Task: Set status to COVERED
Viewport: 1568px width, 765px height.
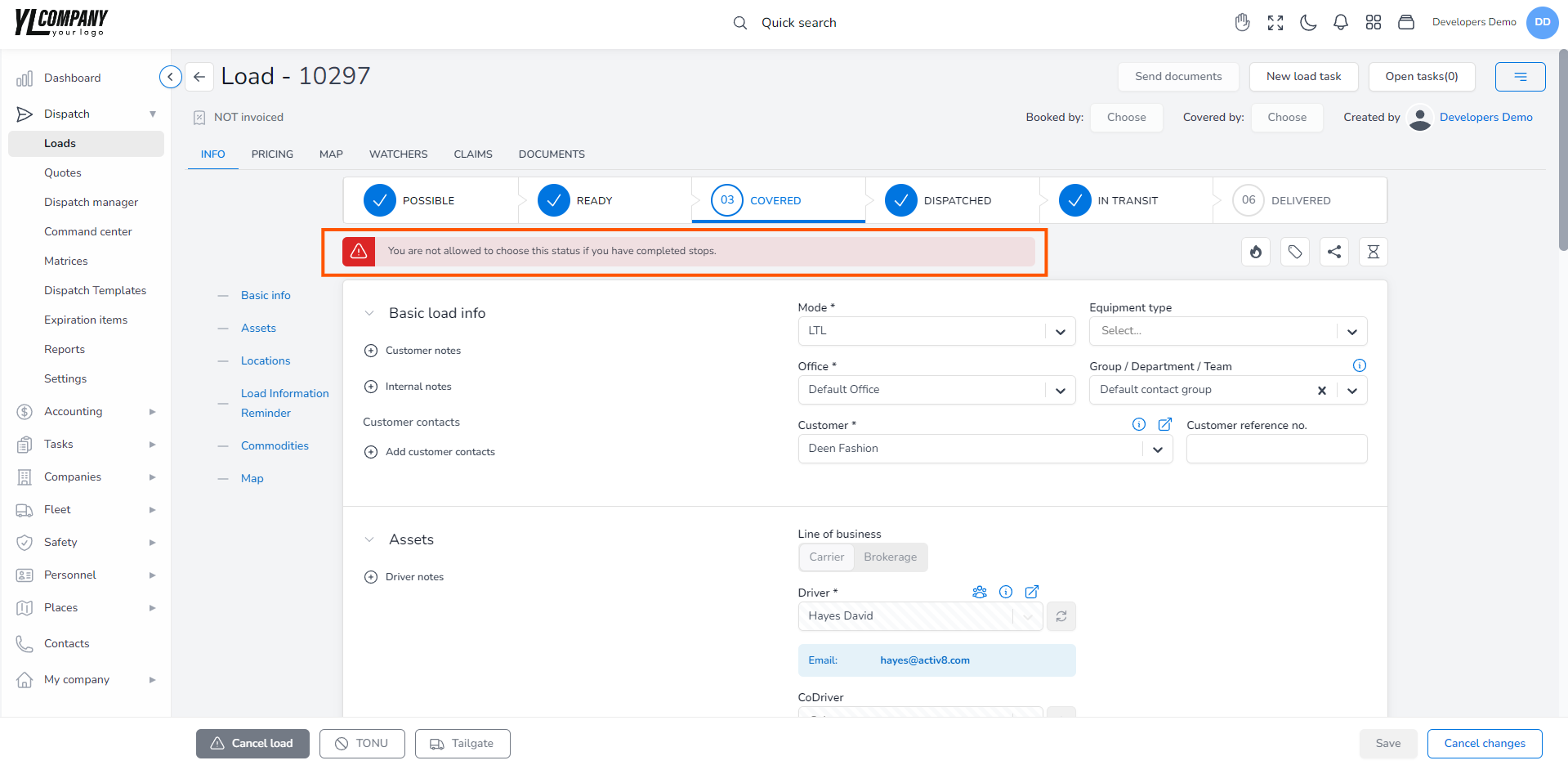Action: pyautogui.click(x=779, y=200)
